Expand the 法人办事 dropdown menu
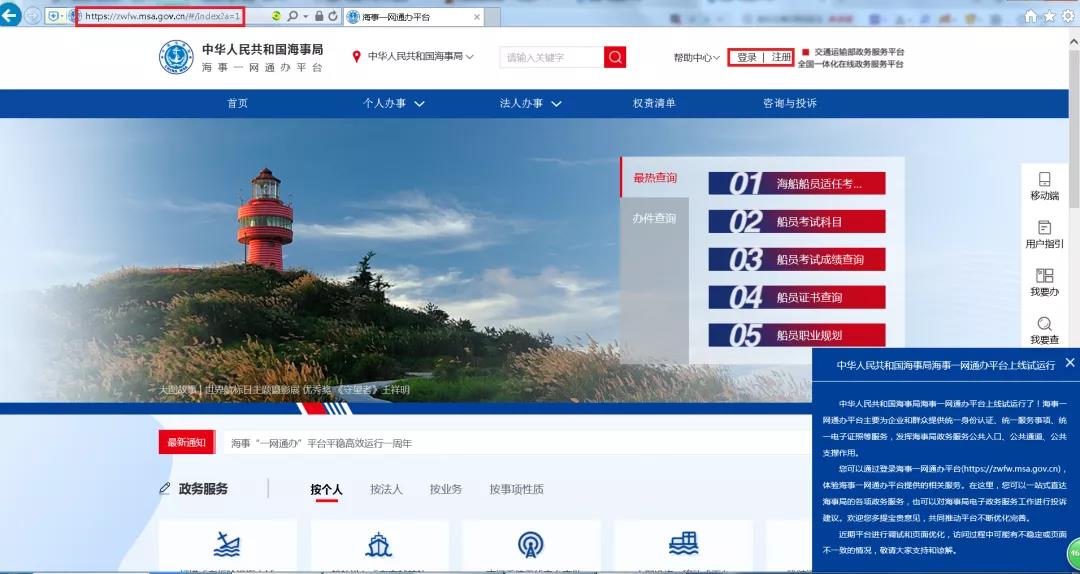The image size is (1080, 574). (530, 103)
